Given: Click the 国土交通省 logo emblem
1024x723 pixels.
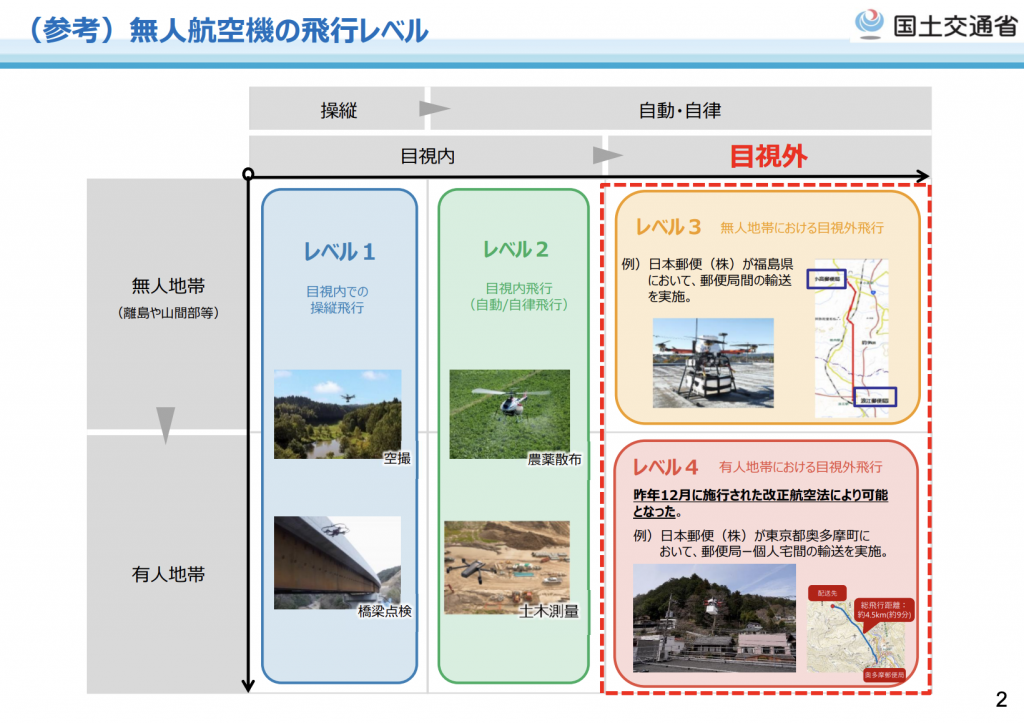Looking at the screenshot, I should [869, 23].
